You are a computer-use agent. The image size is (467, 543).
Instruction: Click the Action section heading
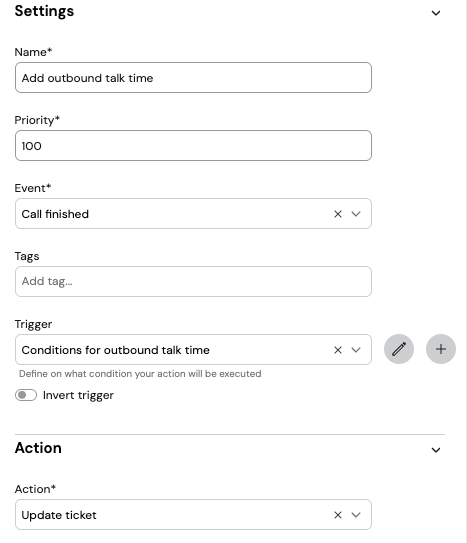pyautogui.click(x=38, y=448)
